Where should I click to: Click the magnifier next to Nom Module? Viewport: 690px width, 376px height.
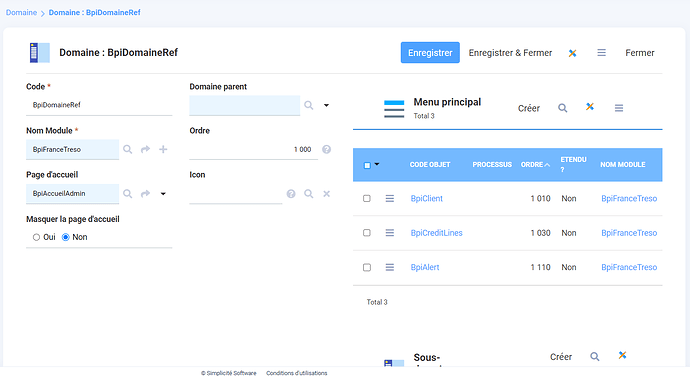coord(128,149)
